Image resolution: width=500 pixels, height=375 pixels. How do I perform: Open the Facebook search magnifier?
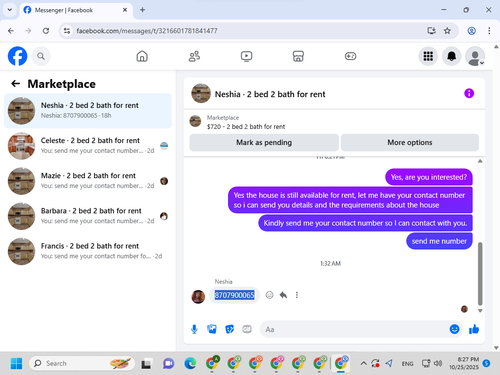[41, 56]
